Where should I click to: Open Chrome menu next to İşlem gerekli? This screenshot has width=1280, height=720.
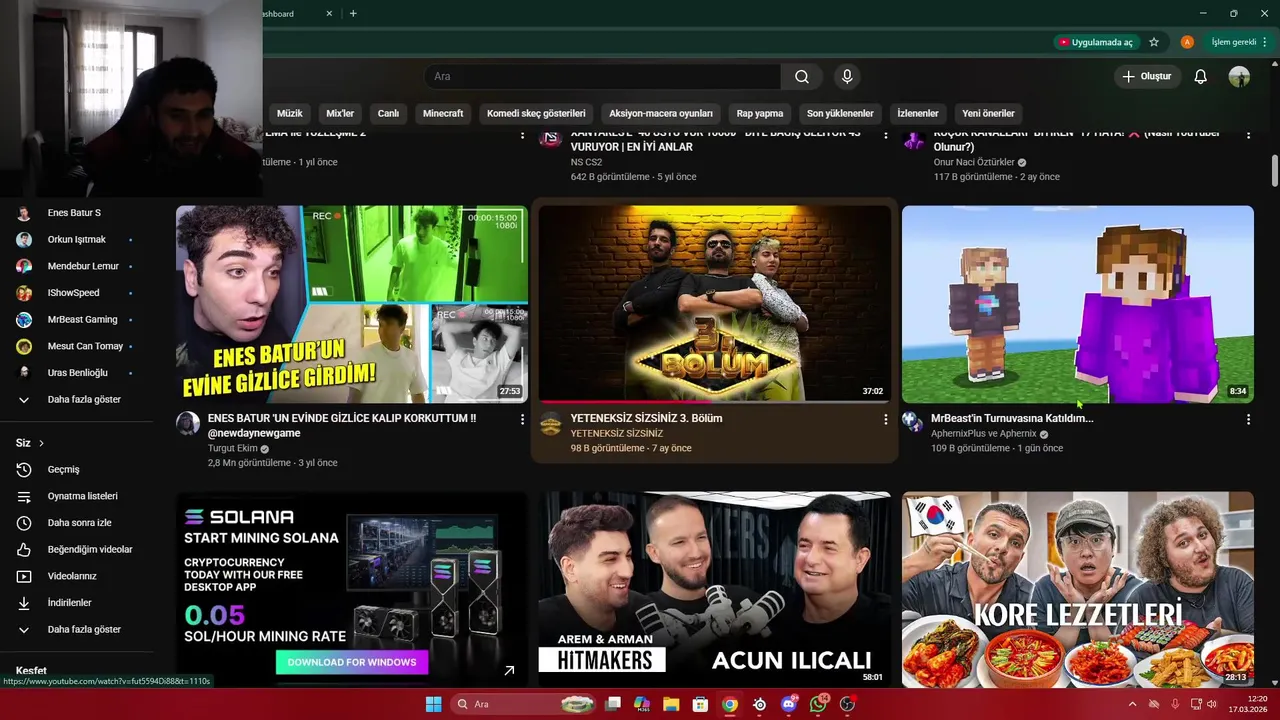point(1266,42)
